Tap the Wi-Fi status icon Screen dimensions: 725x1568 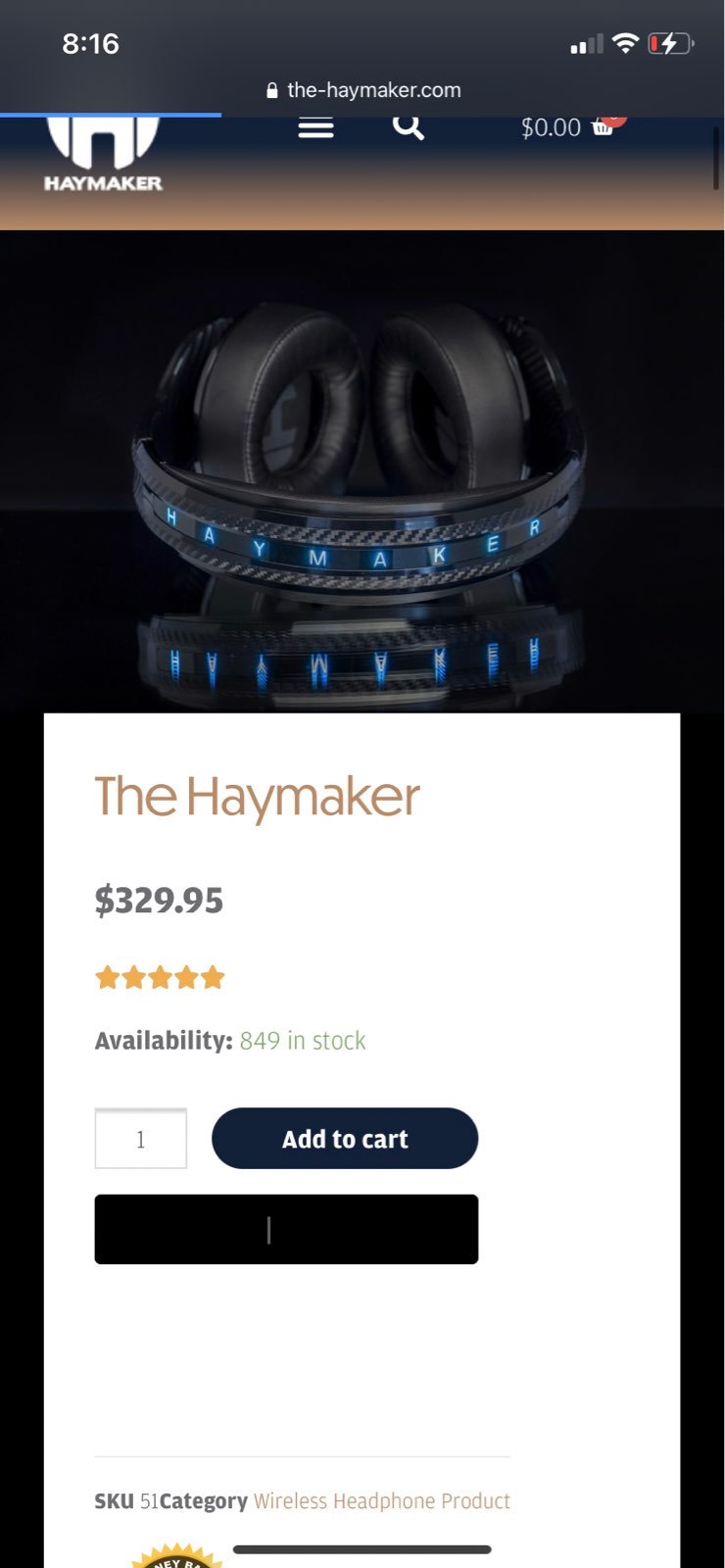pos(625,43)
